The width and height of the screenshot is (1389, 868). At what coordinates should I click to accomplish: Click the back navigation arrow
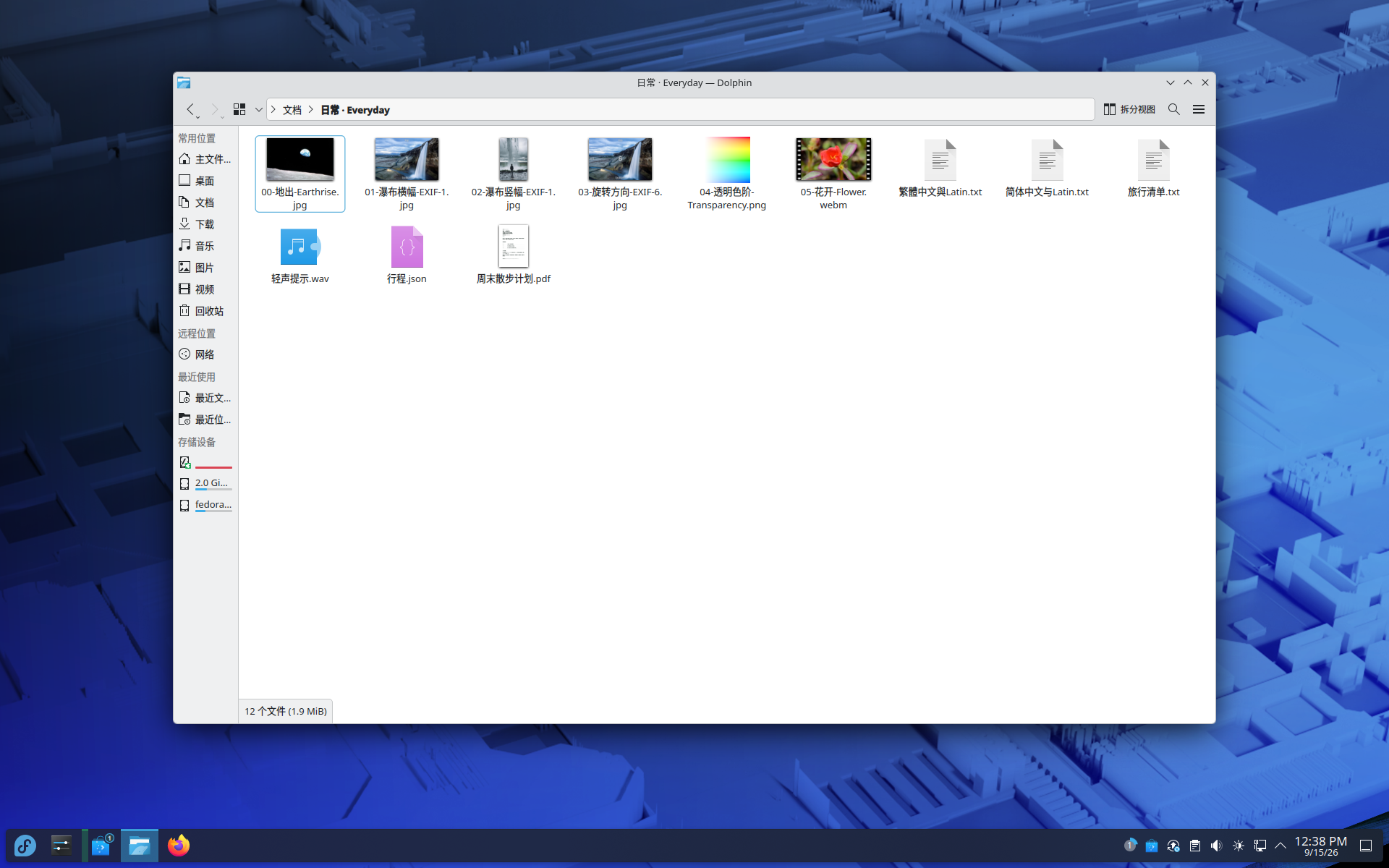(191, 109)
